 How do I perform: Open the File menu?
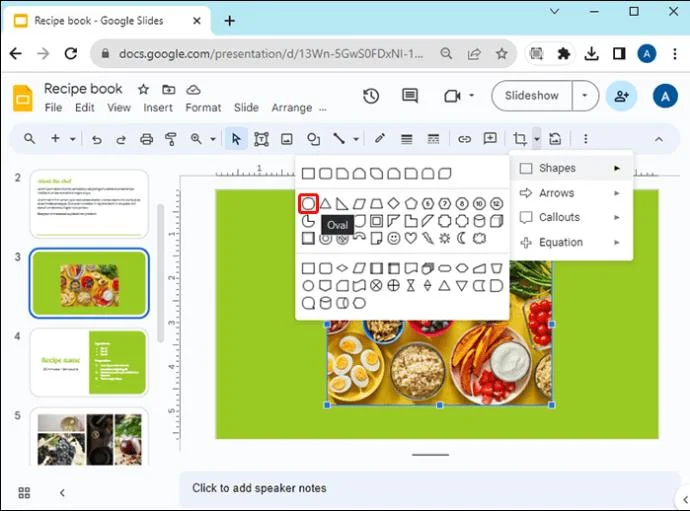(53, 108)
